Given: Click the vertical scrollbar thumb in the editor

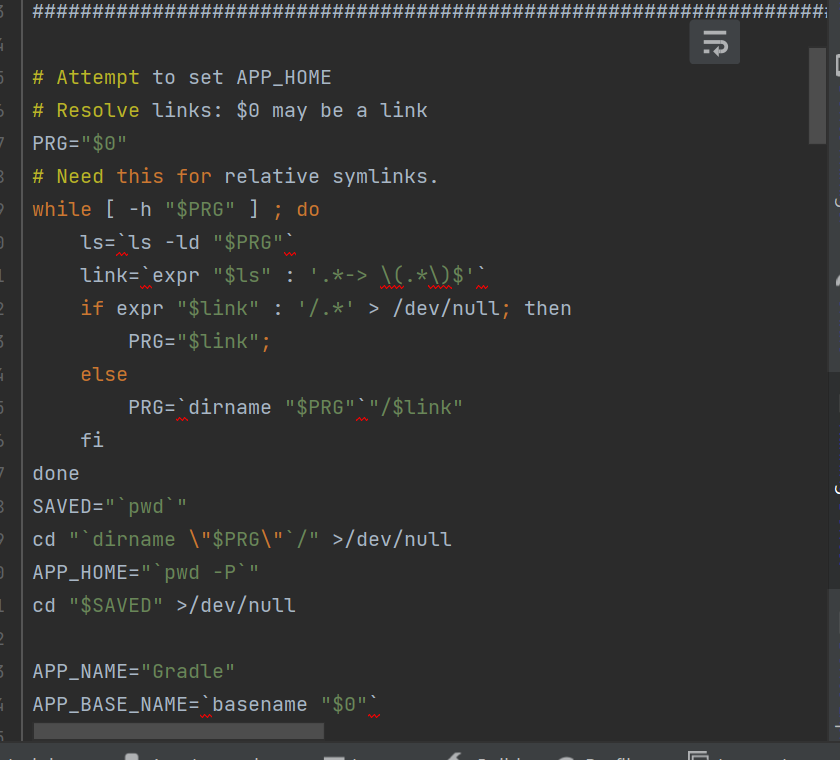Looking at the screenshot, I should [x=817, y=96].
